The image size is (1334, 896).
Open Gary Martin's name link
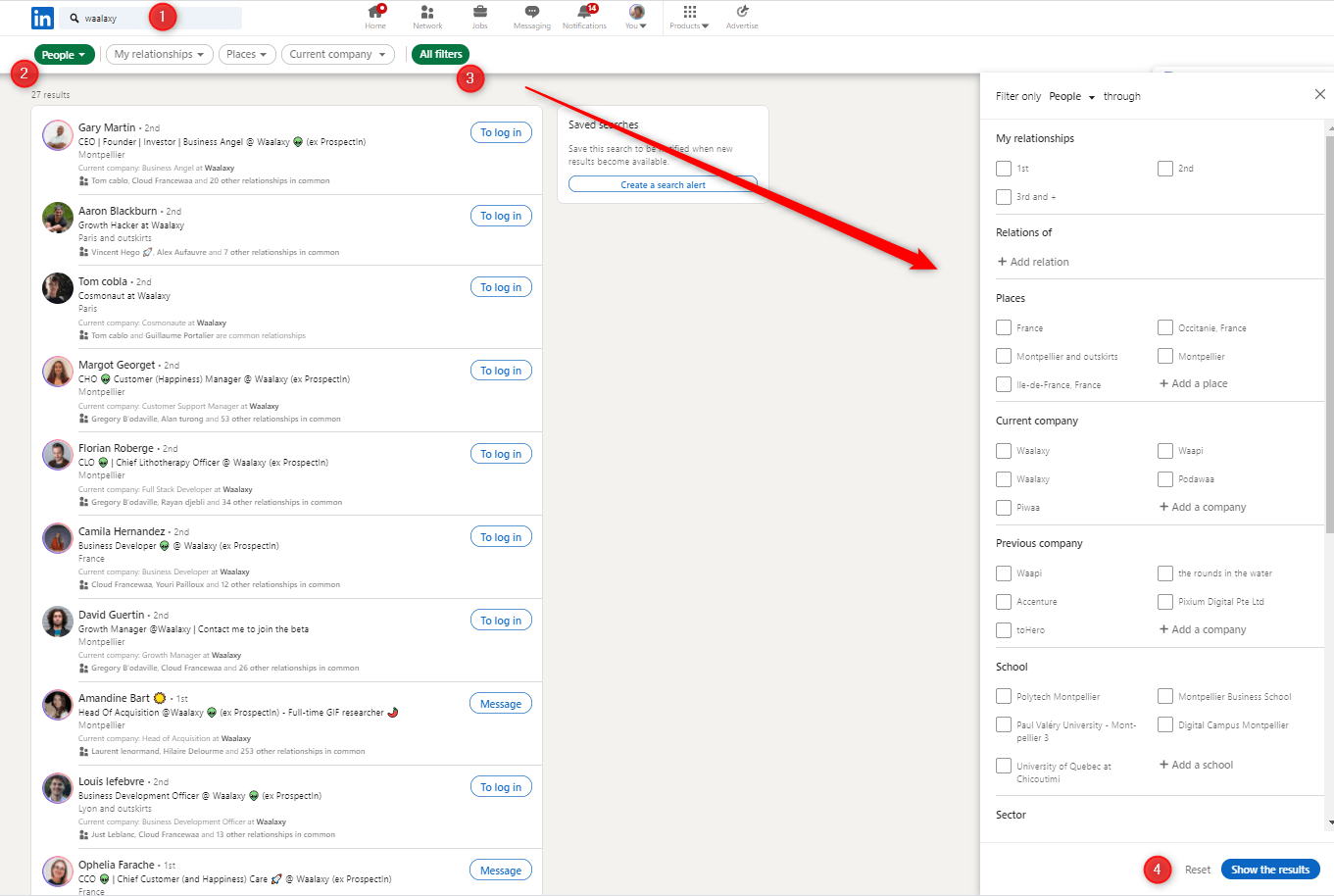pos(107,127)
